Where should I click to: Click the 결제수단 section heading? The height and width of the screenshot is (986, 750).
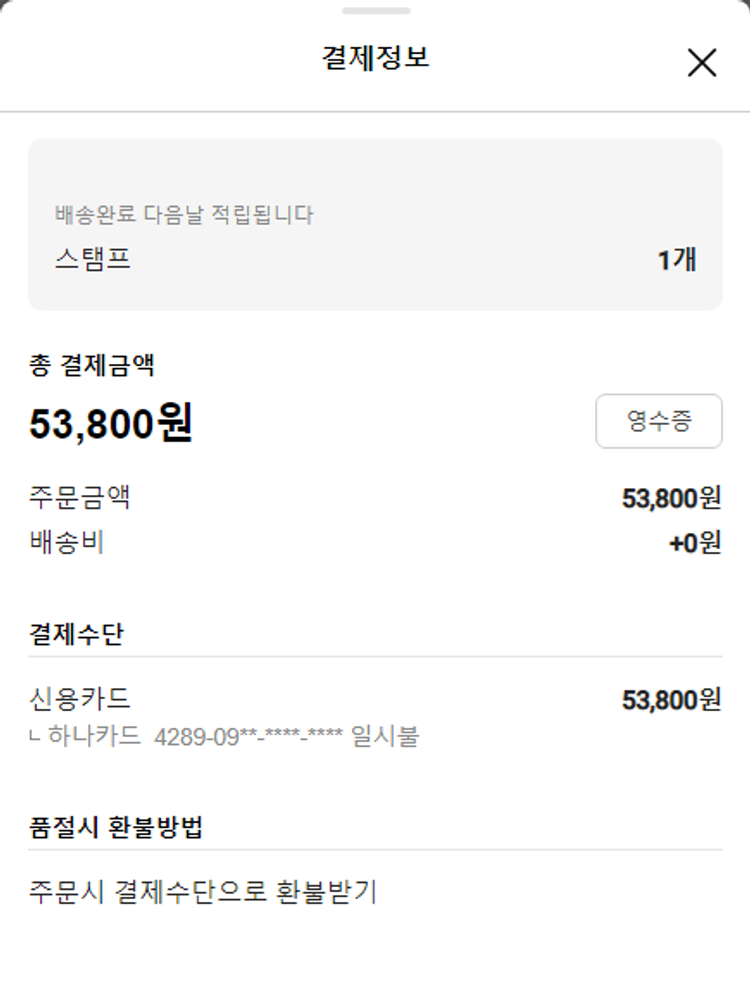[77, 634]
